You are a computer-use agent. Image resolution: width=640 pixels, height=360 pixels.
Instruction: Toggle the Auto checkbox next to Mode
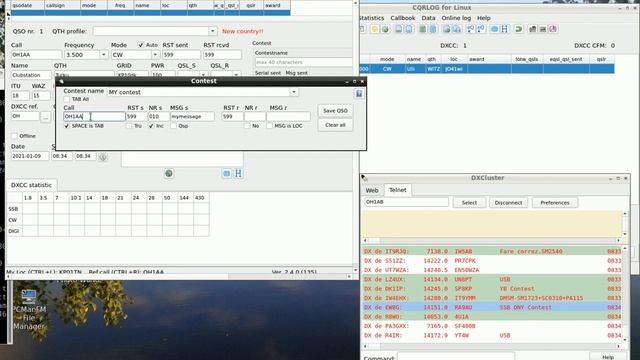[141, 45]
